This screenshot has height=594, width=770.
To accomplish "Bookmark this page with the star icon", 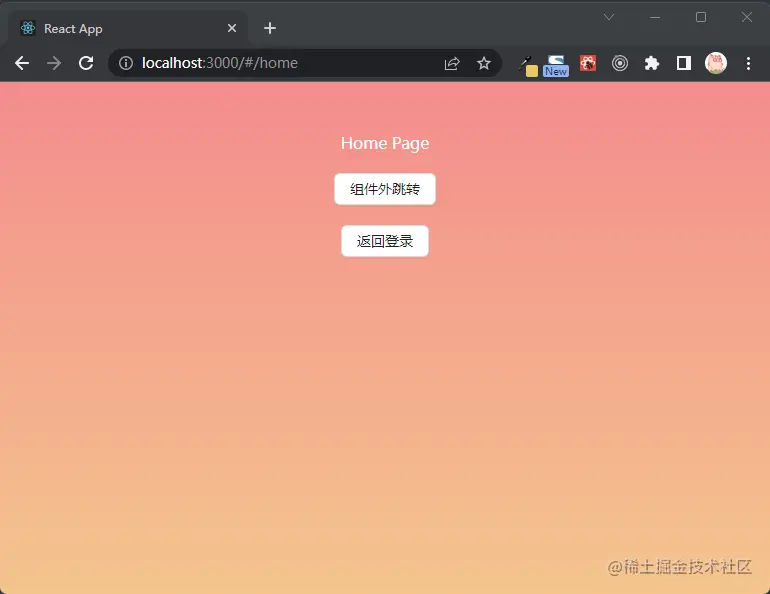I will tap(484, 63).
